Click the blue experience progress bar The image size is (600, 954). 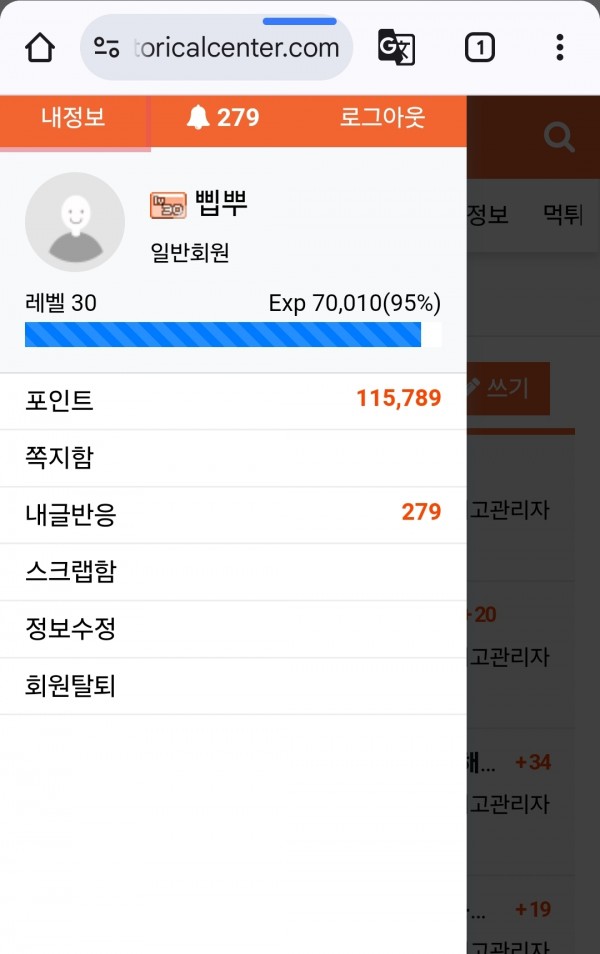click(x=233, y=335)
